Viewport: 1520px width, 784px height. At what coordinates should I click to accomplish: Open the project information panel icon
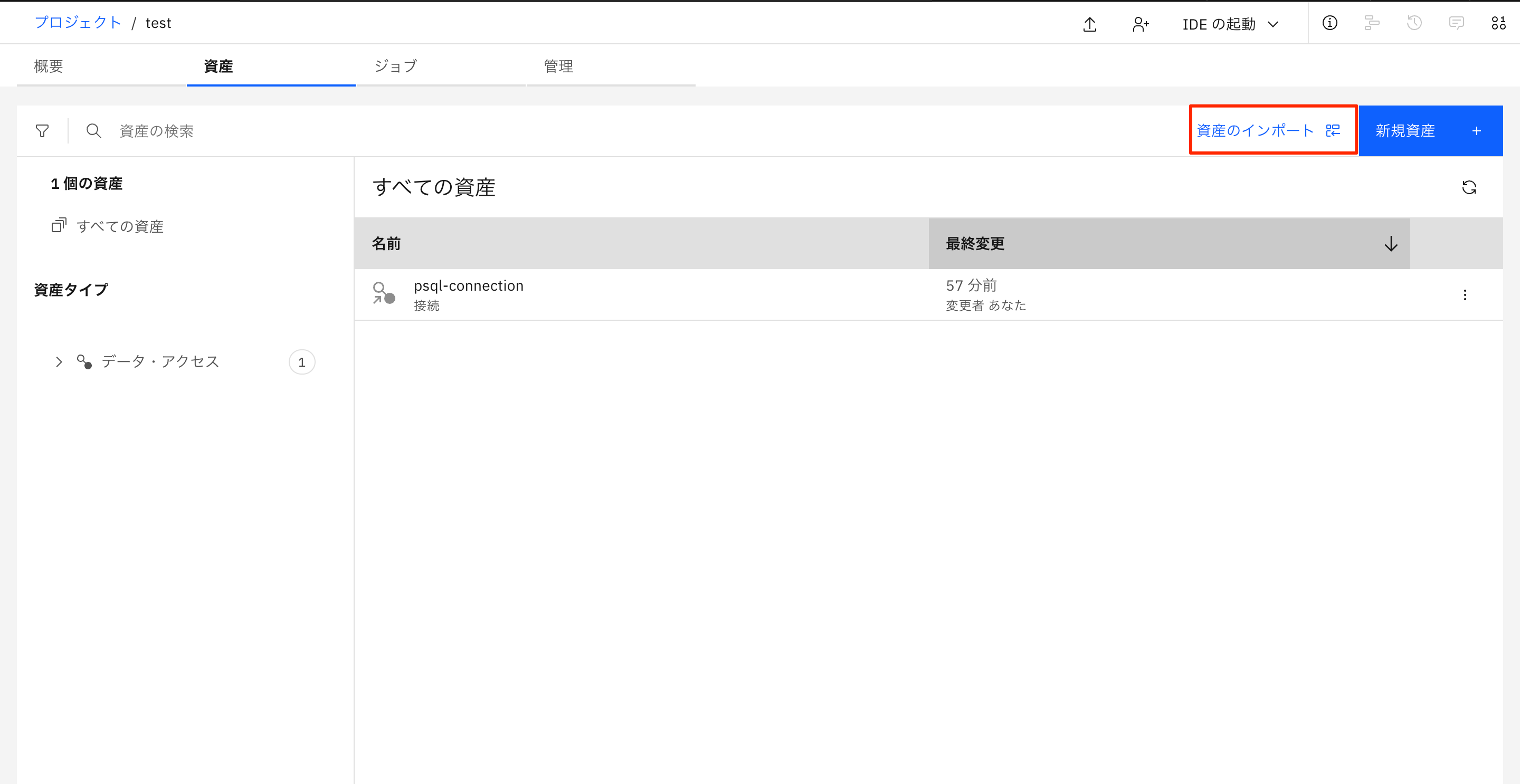pyautogui.click(x=1329, y=23)
